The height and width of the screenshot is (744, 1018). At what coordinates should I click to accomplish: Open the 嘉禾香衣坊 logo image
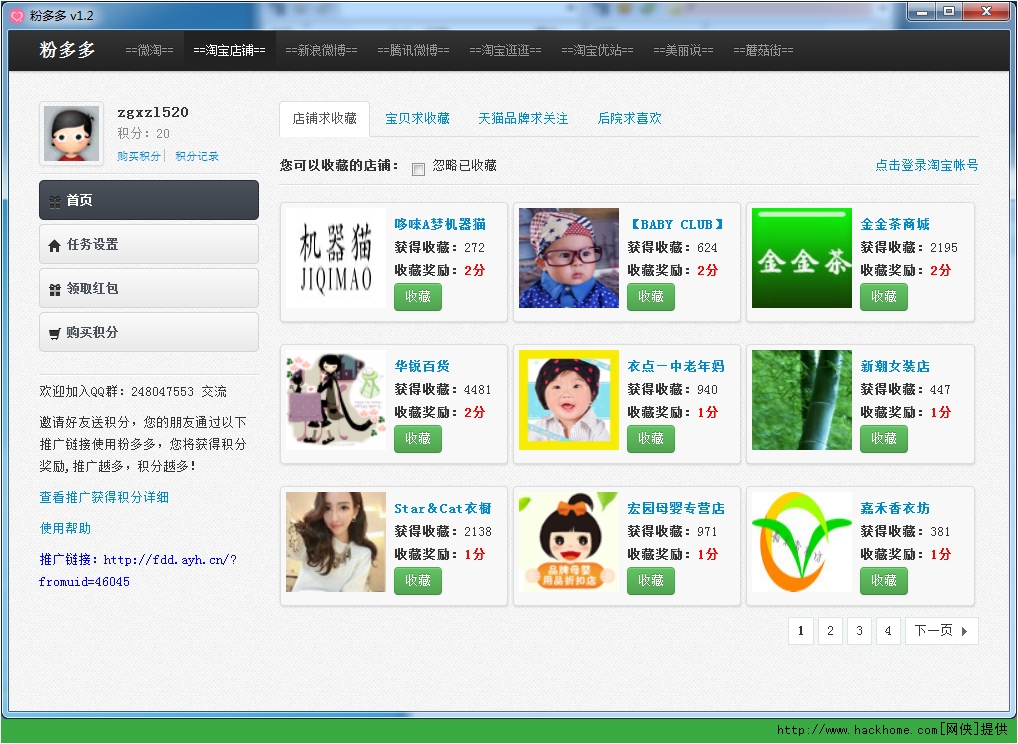(x=802, y=542)
